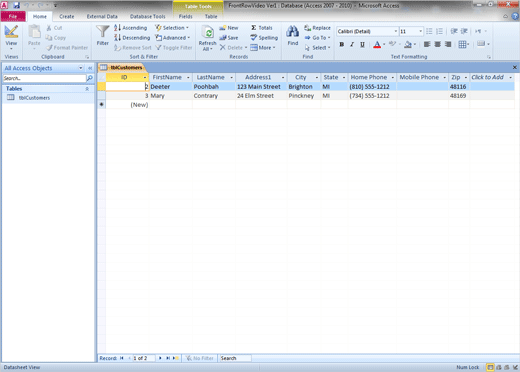Screen dimensions: 520x372
Task: Click the record Search box
Action: pos(235,358)
